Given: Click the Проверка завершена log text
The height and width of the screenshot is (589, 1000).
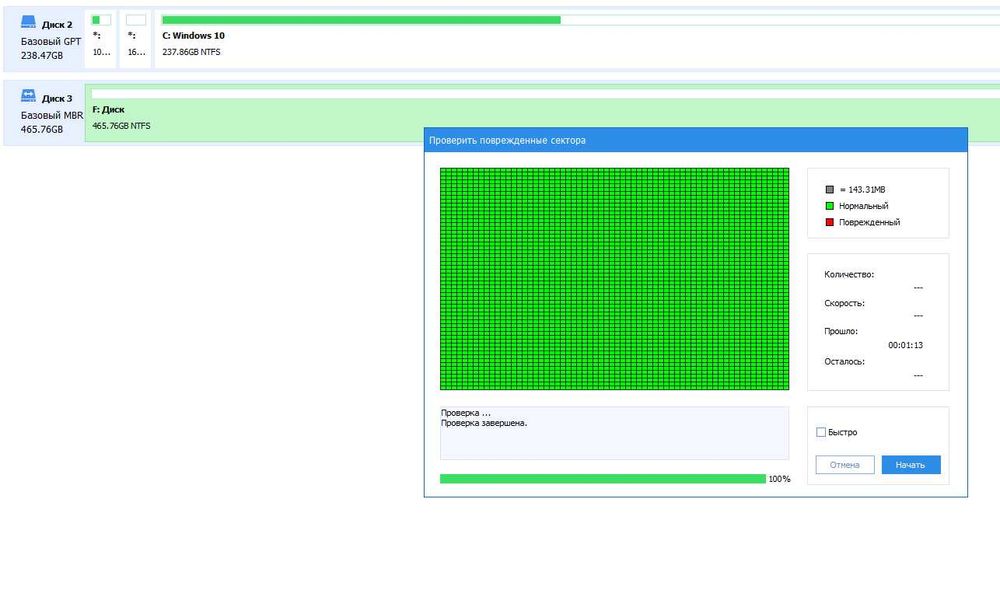Looking at the screenshot, I should point(484,423).
